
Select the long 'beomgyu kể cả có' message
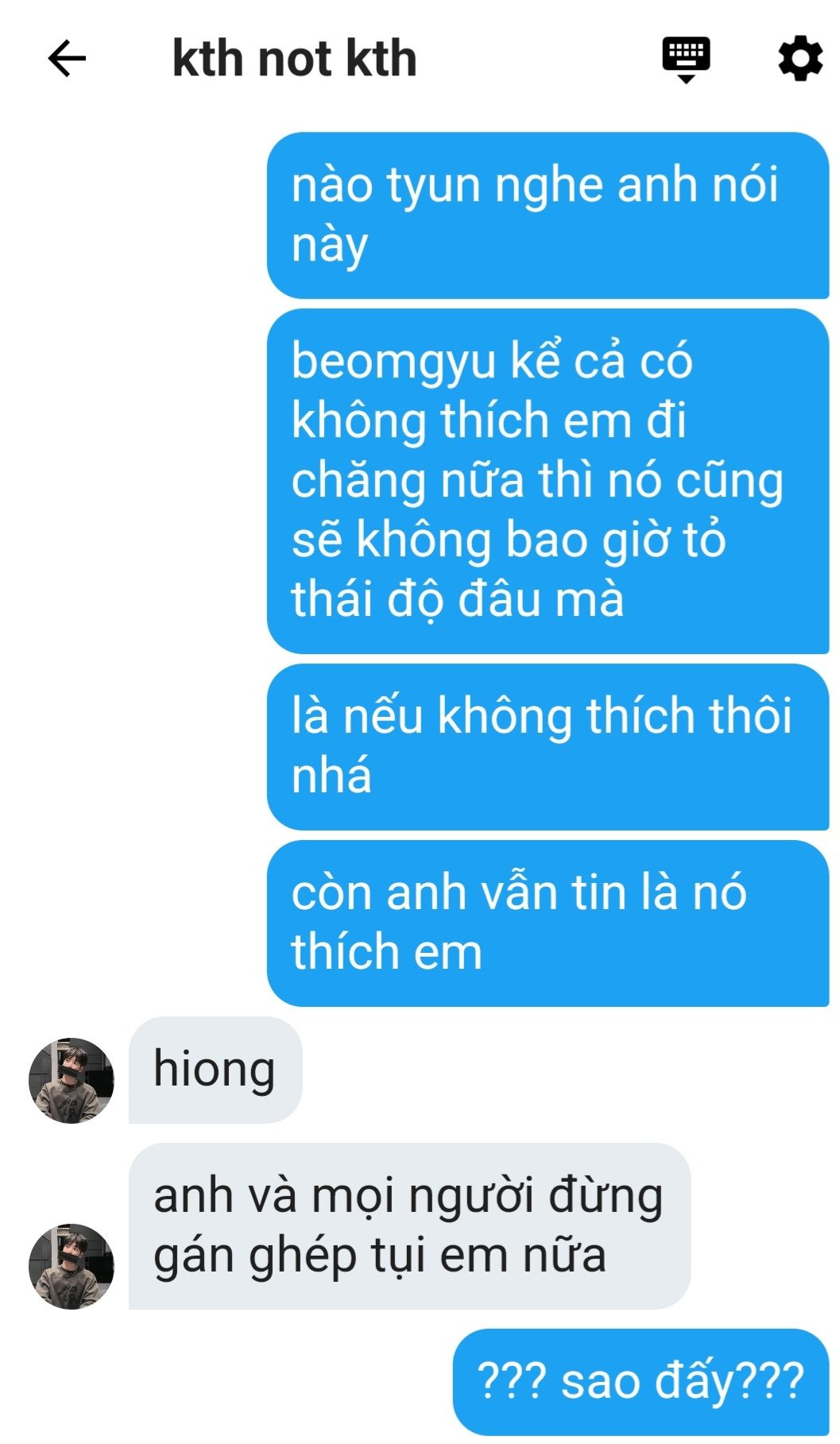[548, 482]
